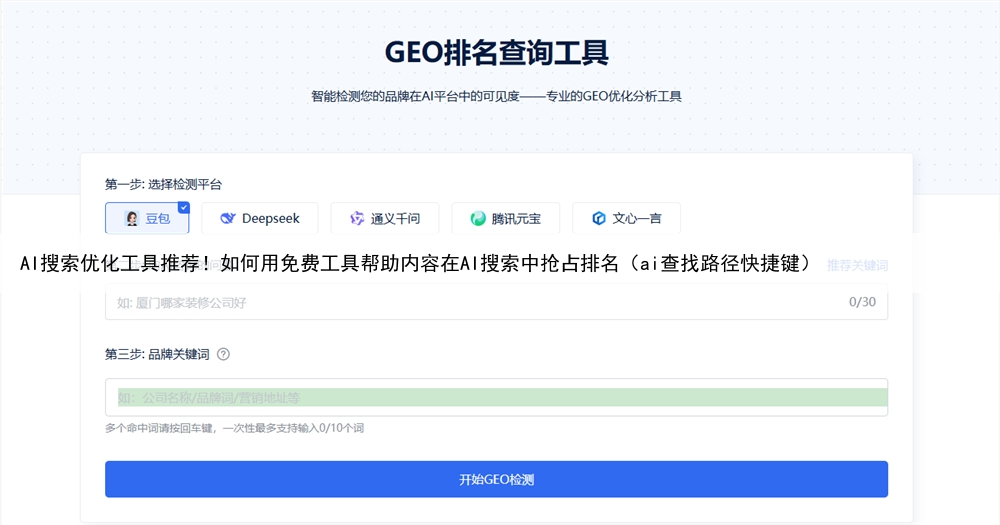Click the Deepseek whale logo icon
1000x525 pixels.
click(227, 218)
